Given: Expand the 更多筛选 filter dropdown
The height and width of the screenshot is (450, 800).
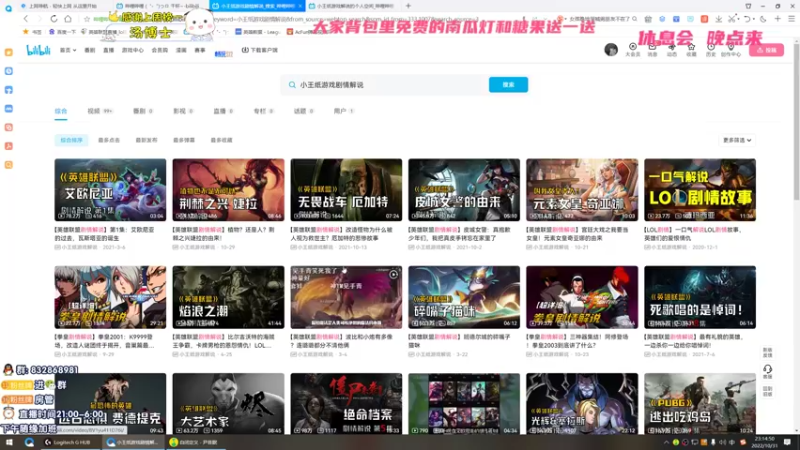Looking at the screenshot, I should (737, 140).
